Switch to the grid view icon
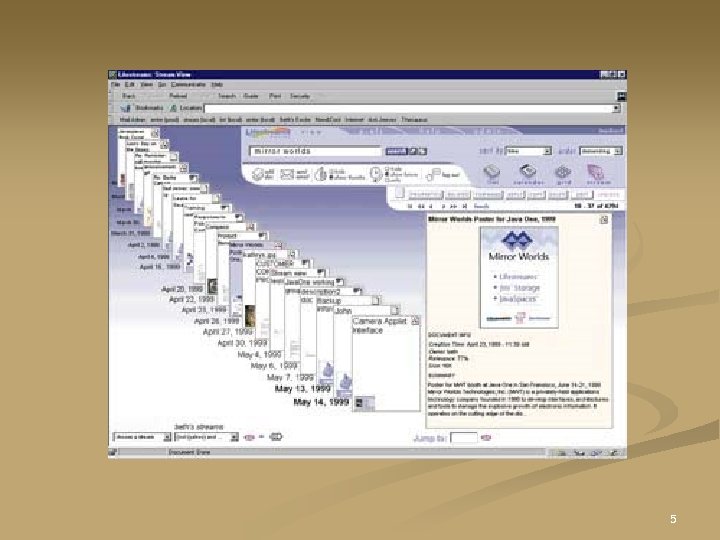Image resolution: width=720 pixels, height=540 pixels. [x=563, y=172]
